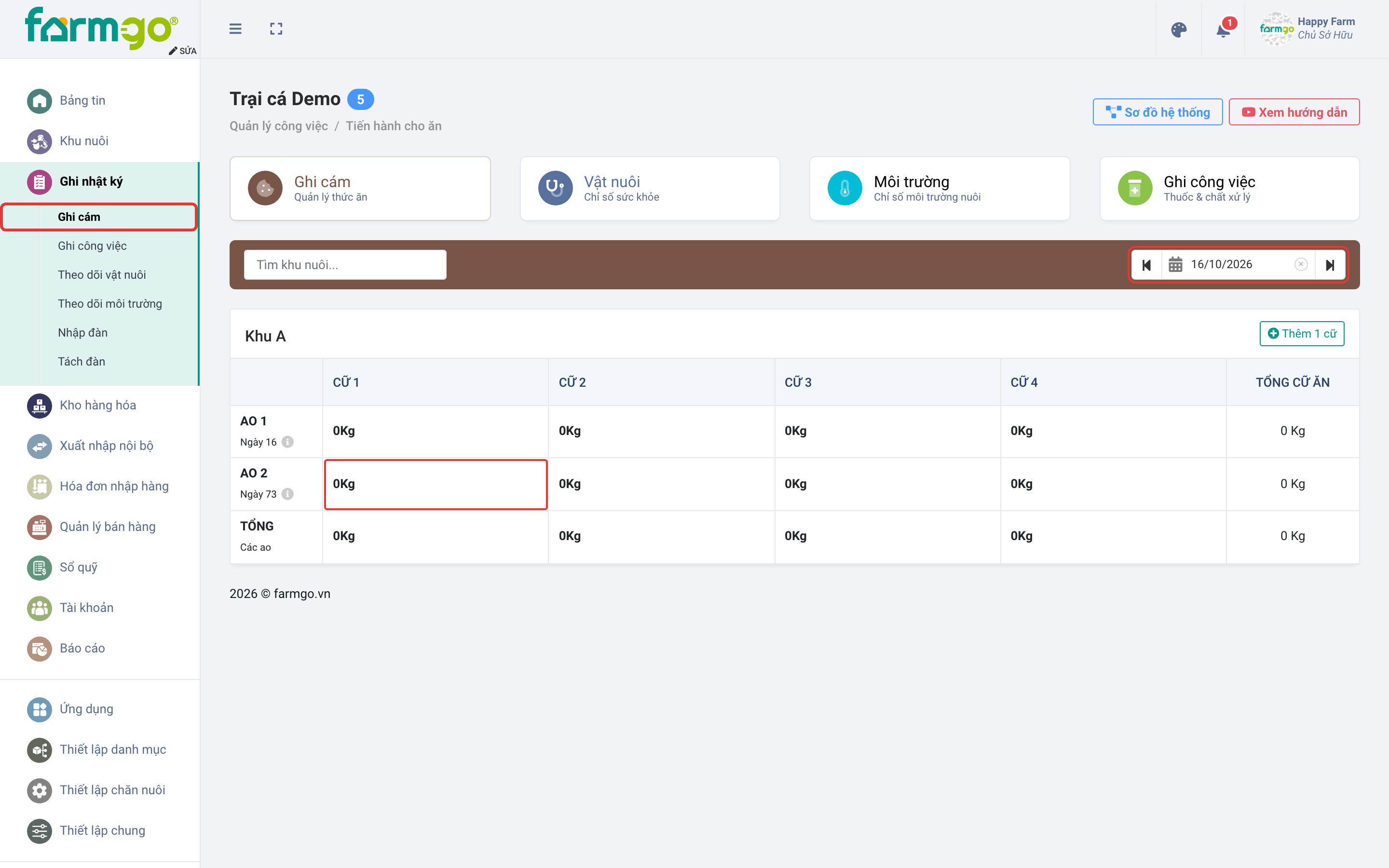Show info icon for AO 1

click(287, 442)
